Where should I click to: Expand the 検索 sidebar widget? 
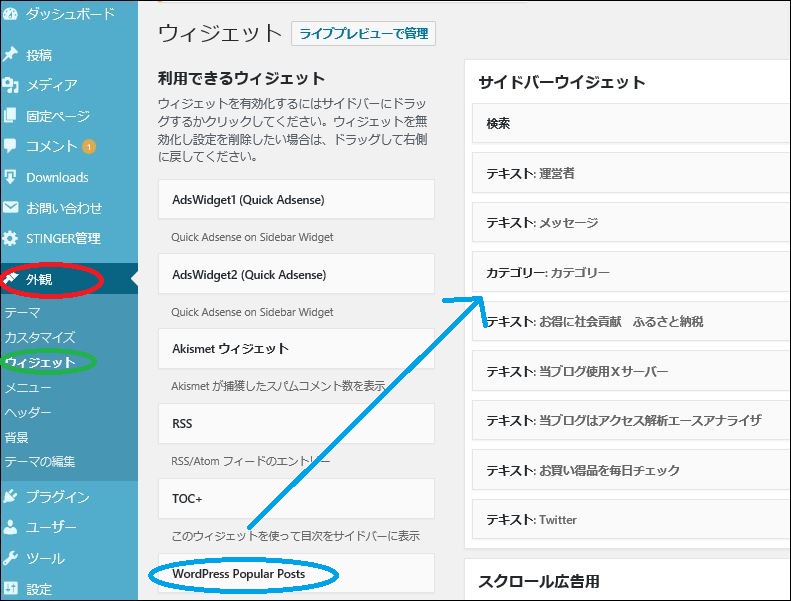631,123
